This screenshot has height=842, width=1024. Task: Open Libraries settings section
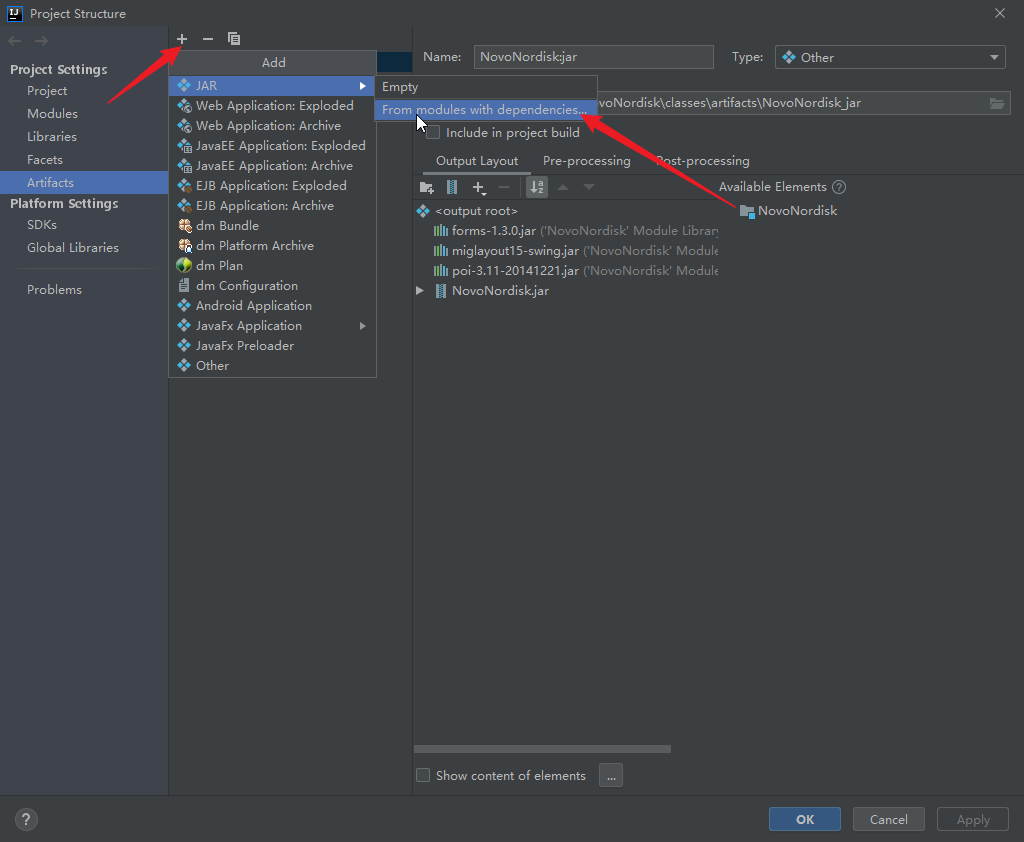[52, 137]
